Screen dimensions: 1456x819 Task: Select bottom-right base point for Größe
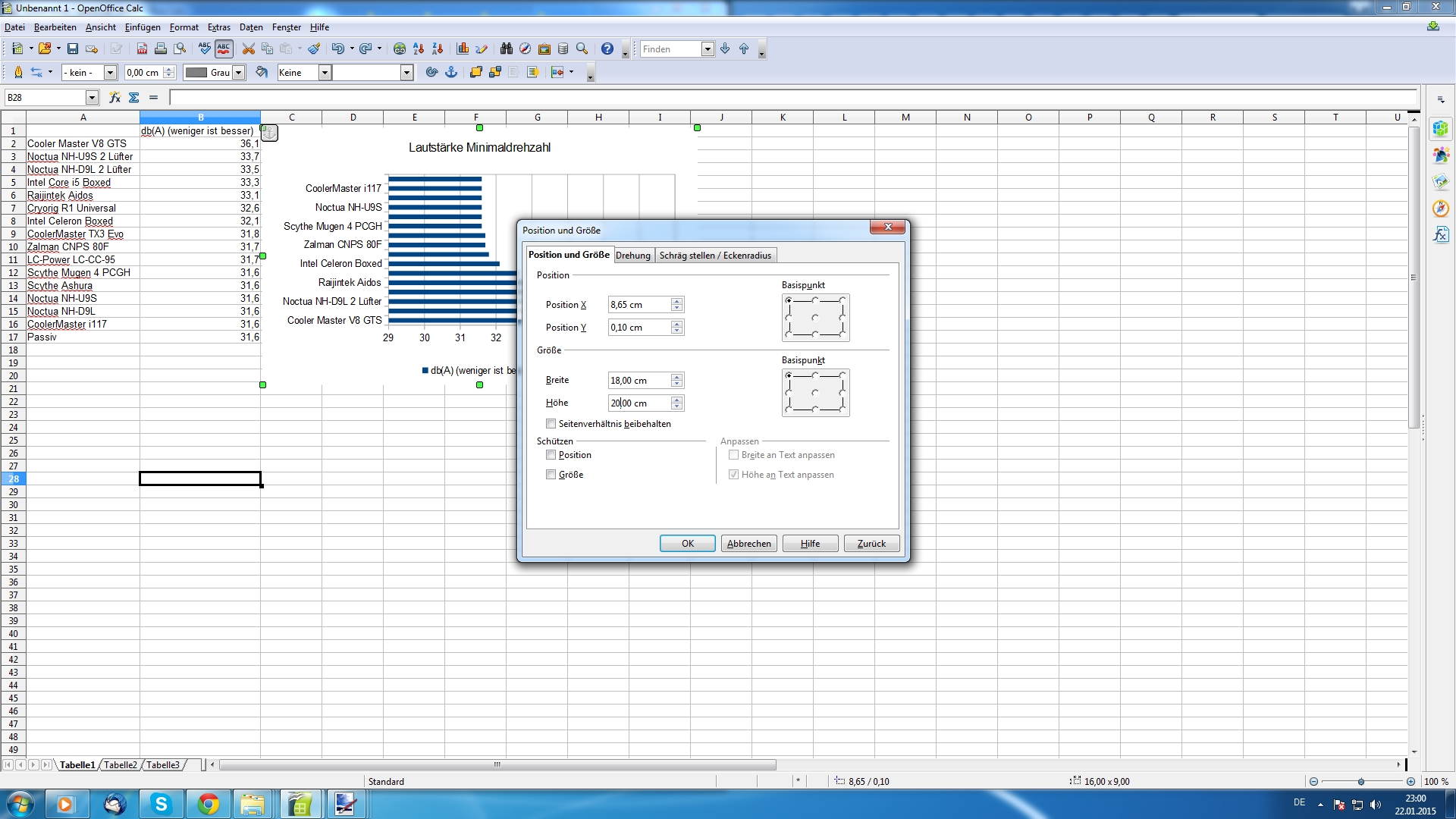tap(843, 409)
